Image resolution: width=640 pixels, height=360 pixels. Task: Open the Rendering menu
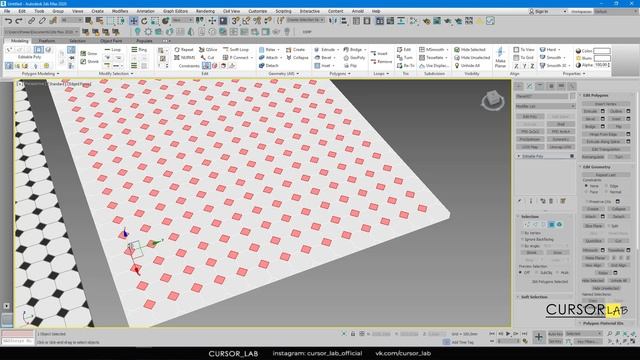click(205, 11)
